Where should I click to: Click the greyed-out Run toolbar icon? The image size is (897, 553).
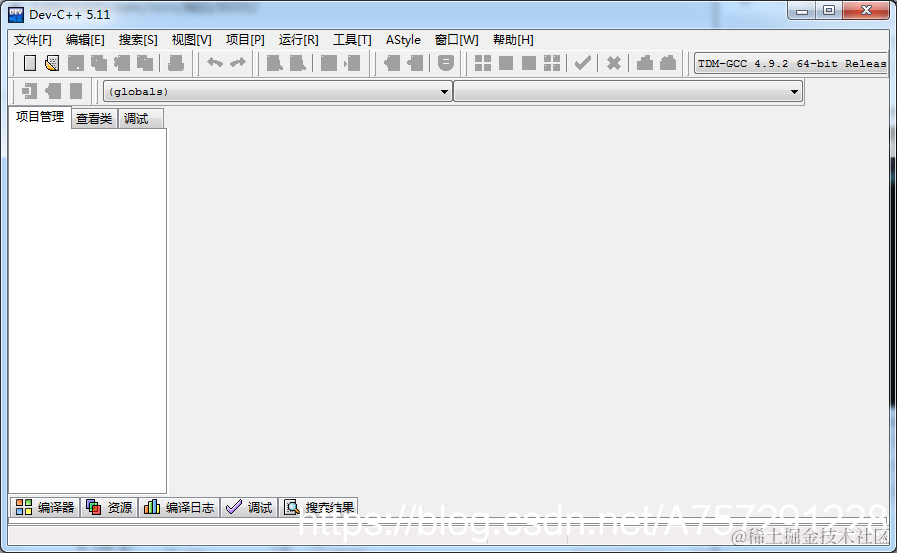click(x=506, y=63)
